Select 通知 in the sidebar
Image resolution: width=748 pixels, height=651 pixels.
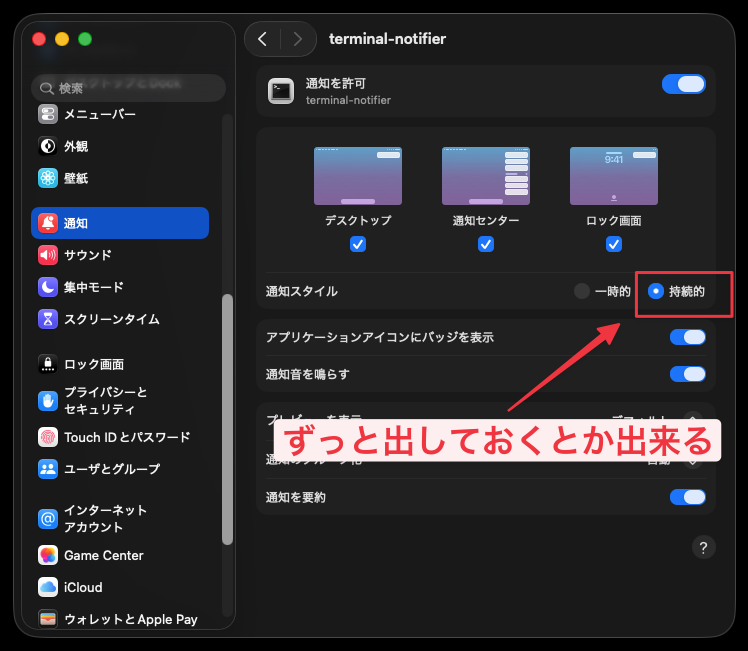pyautogui.click(x=120, y=223)
